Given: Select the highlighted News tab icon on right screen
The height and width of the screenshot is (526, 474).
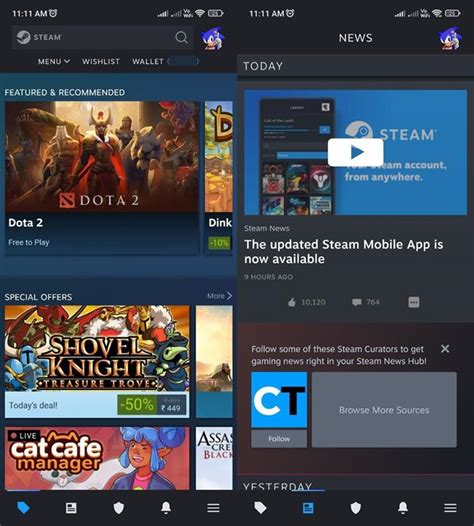Looking at the screenshot, I should tap(308, 508).
